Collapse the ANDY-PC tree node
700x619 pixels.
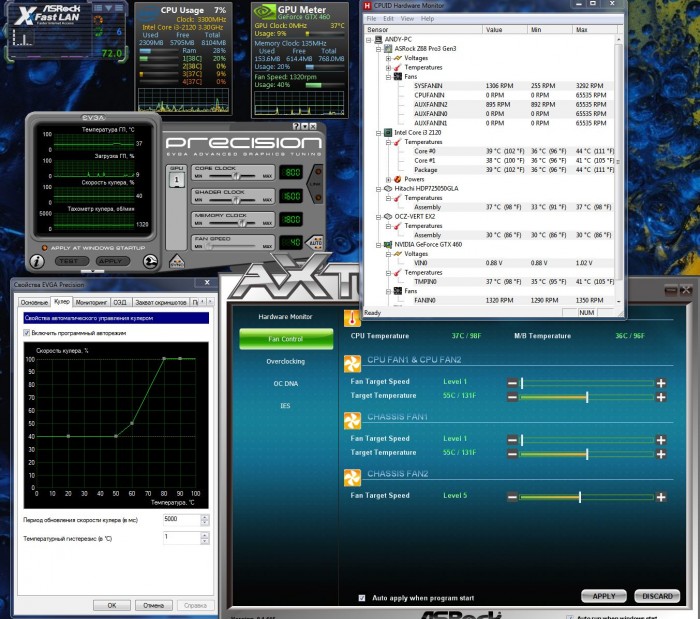pyautogui.click(x=369, y=39)
